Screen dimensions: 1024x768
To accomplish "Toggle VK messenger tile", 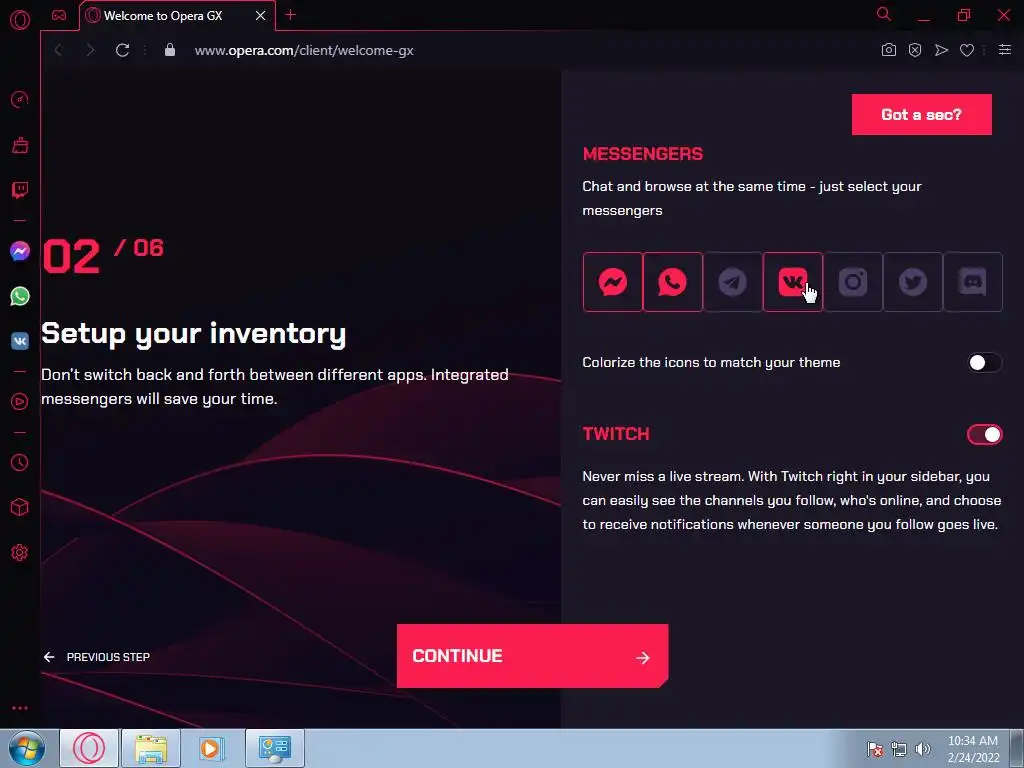I will (x=793, y=282).
